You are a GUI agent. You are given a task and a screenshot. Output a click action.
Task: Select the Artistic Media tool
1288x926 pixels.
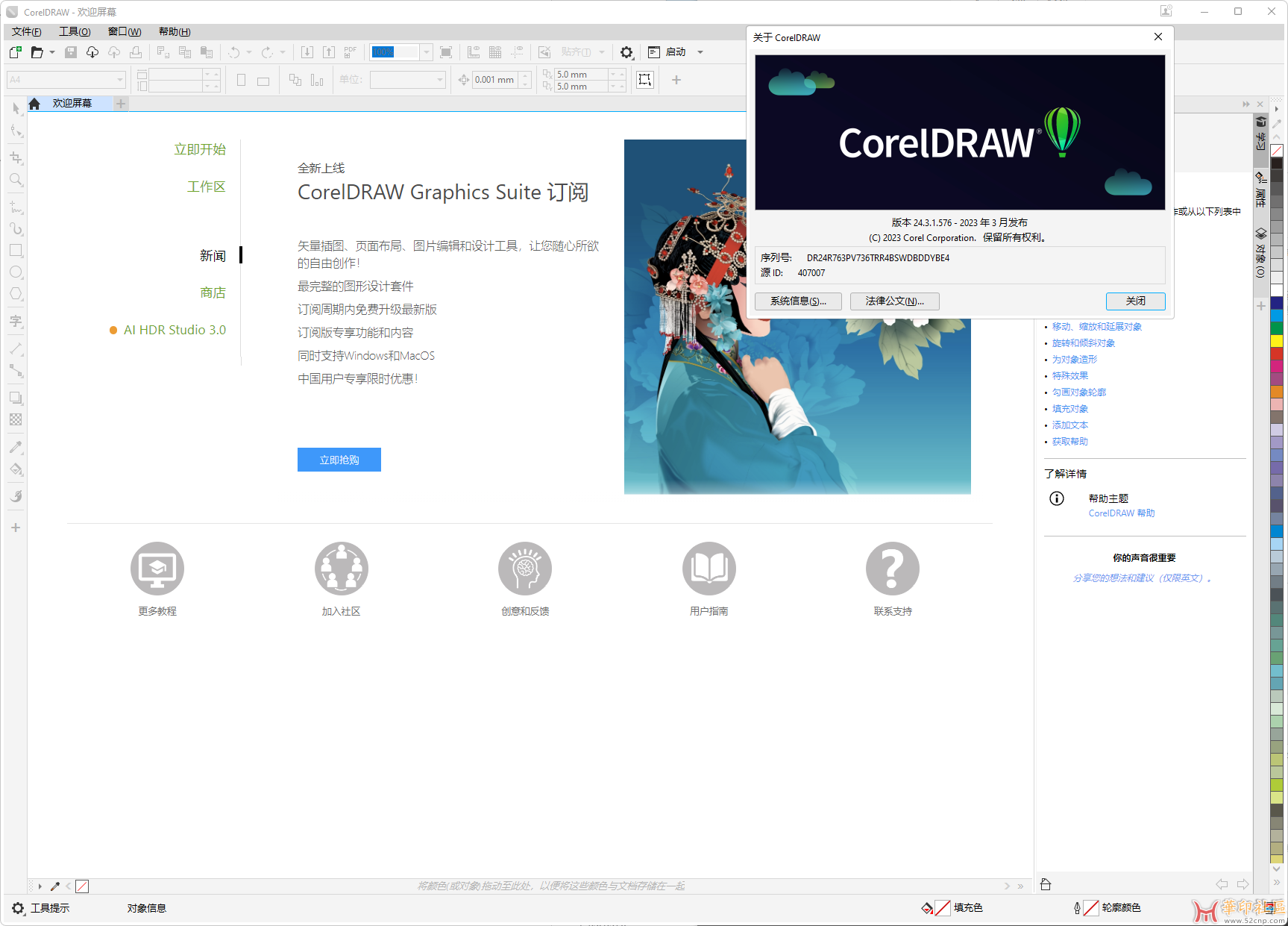[x=16, y=228]
